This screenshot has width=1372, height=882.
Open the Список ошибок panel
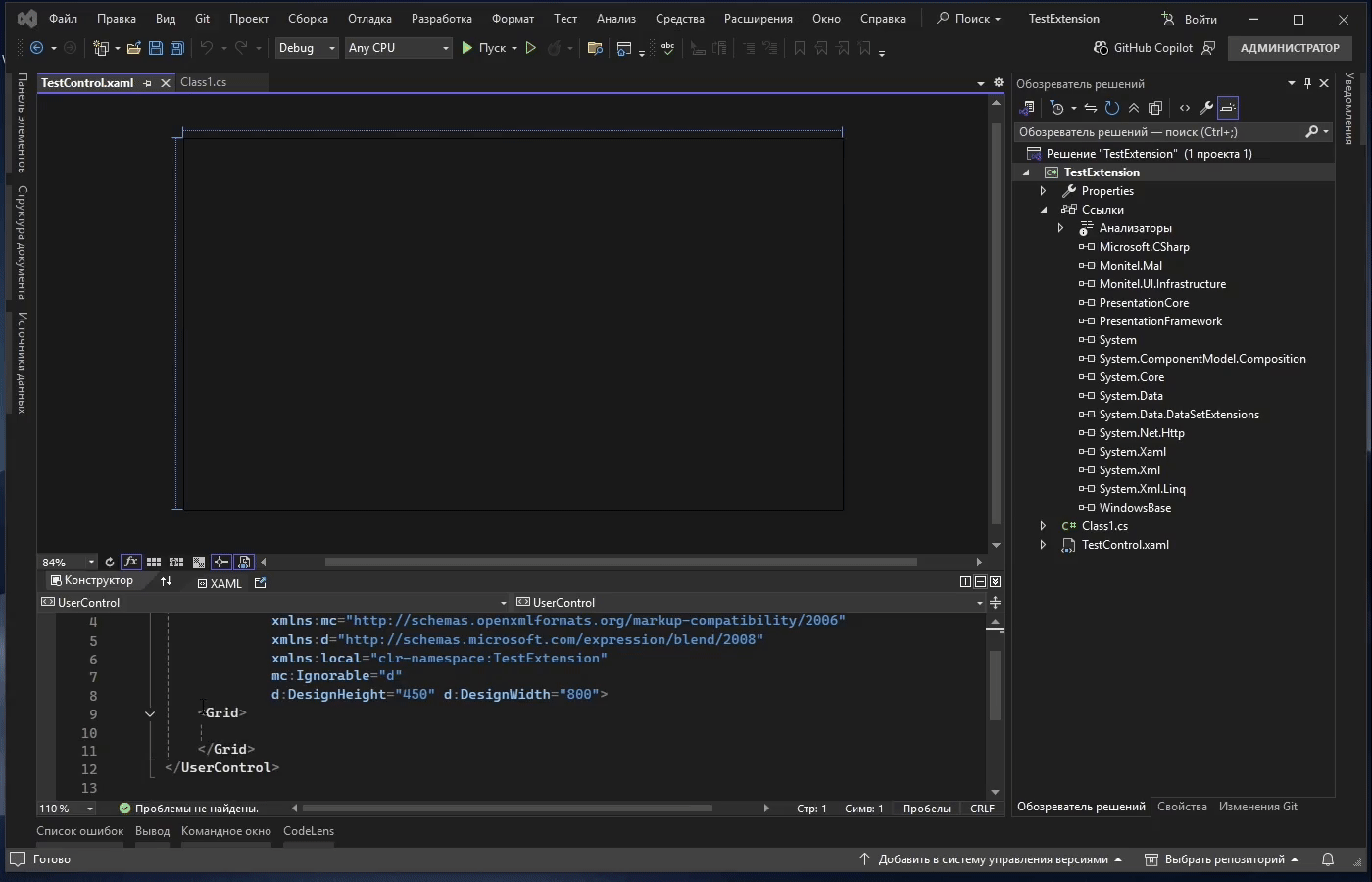tap(80, 831)
